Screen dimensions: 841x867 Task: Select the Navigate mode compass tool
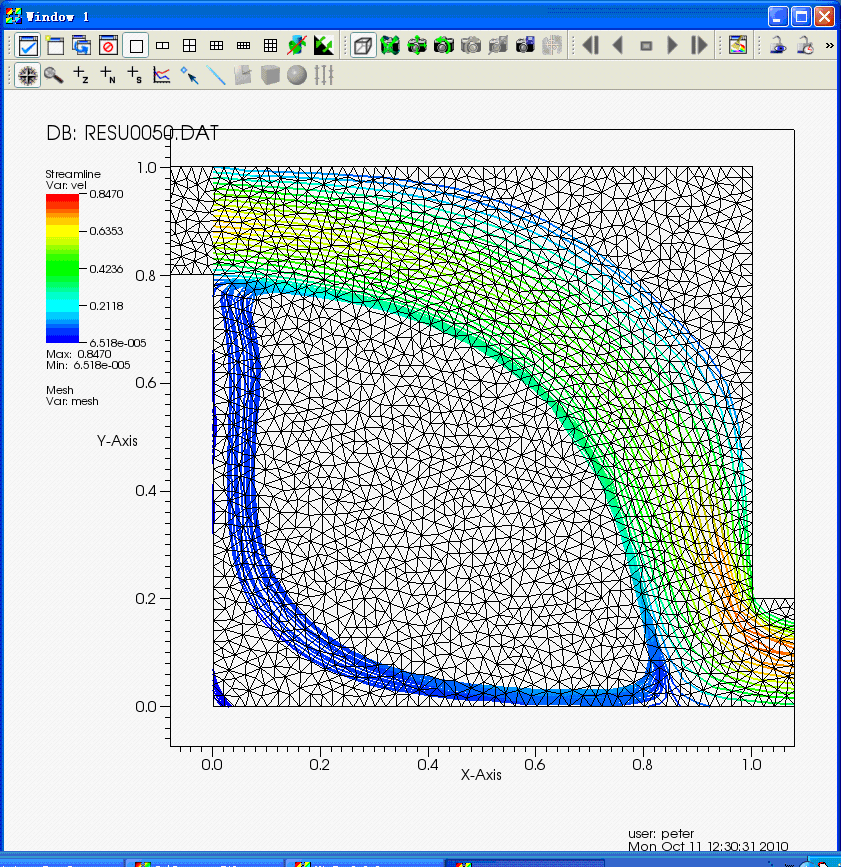(27, 75)
